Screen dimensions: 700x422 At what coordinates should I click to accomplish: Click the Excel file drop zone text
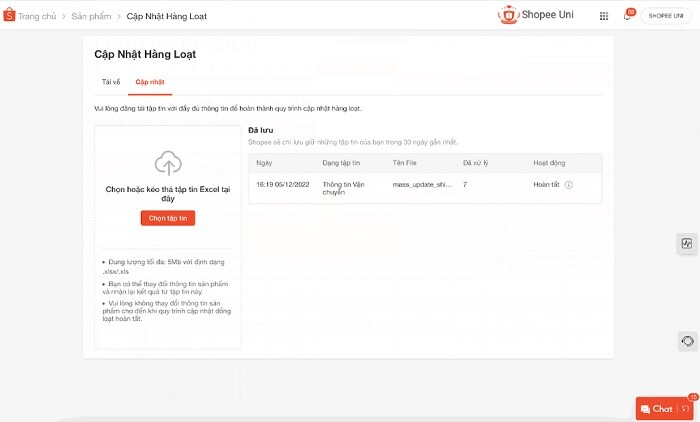pyautogui.click(x=168, y=193)
